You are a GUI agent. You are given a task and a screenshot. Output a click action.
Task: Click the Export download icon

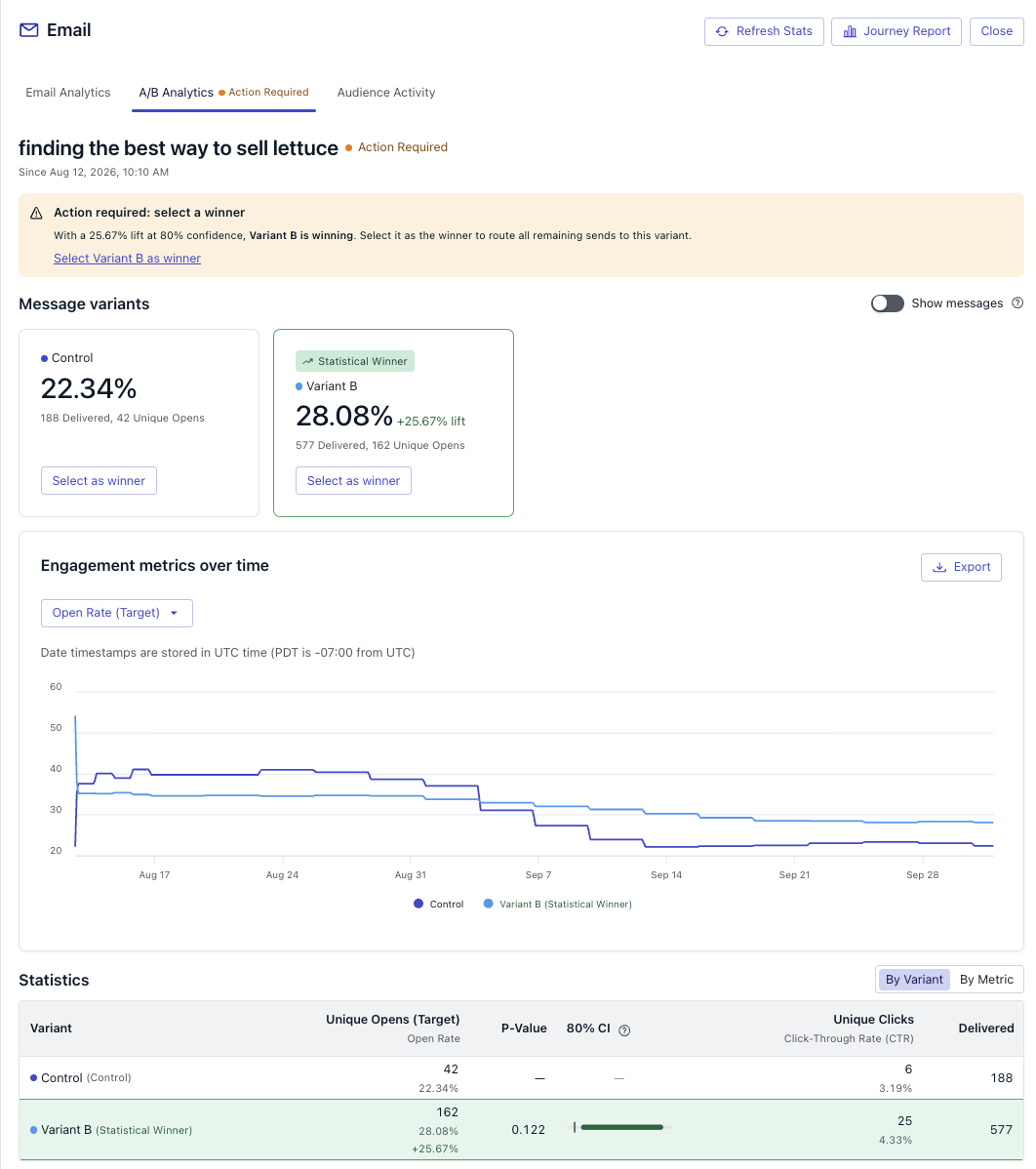click(x=939, y=567)
